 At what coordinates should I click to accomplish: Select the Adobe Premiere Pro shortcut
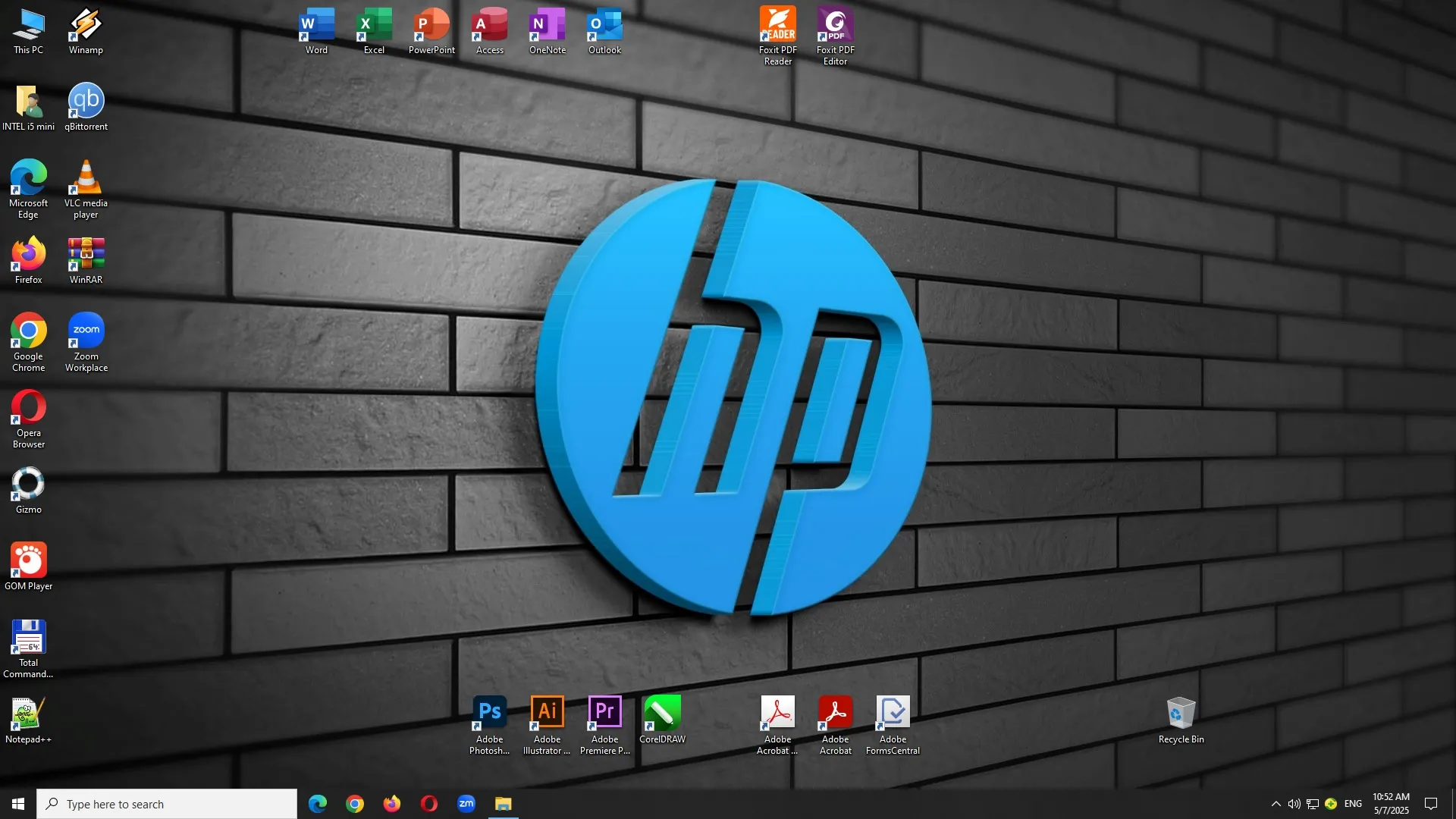(x=605, y=726)
